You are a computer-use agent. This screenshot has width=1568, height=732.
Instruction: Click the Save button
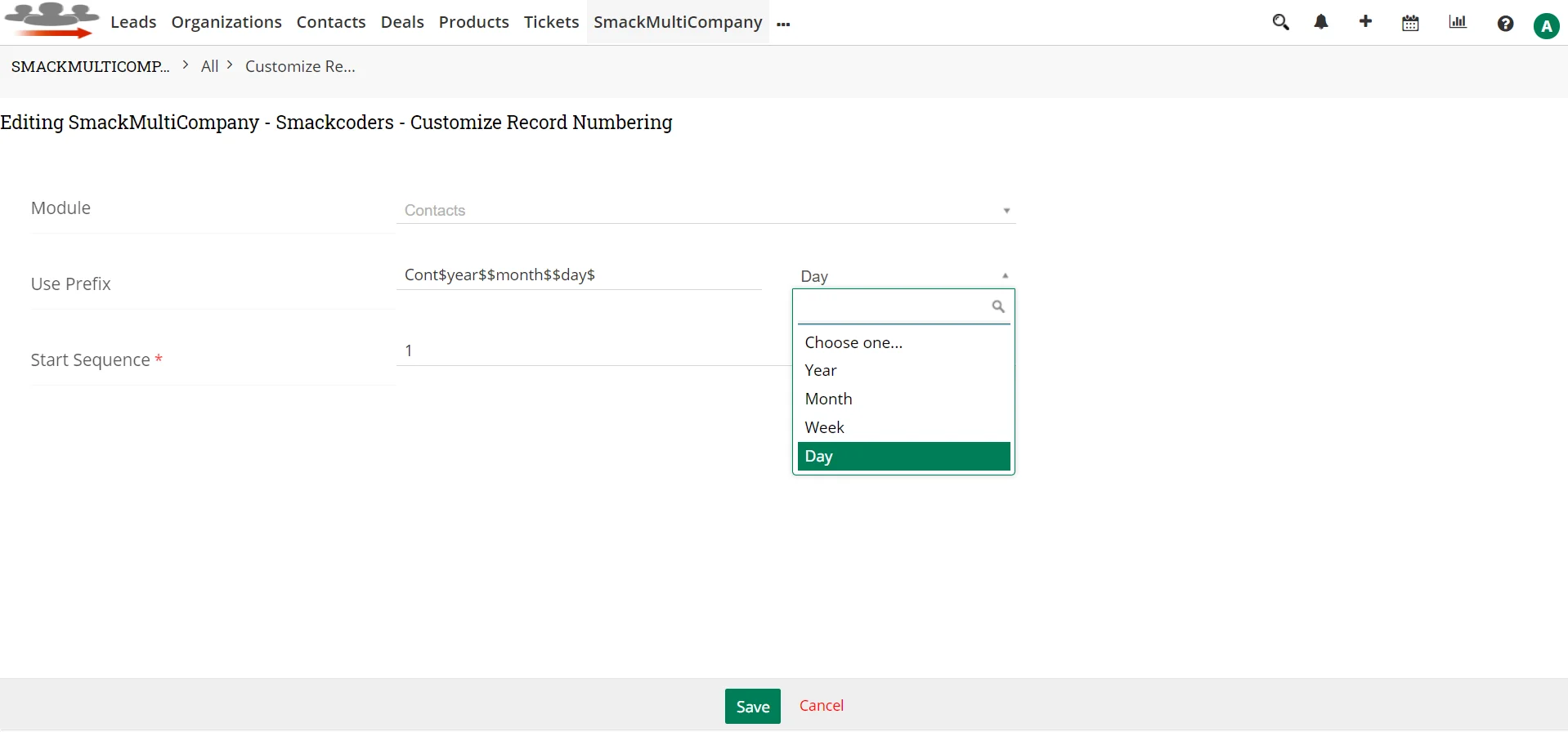753,707
